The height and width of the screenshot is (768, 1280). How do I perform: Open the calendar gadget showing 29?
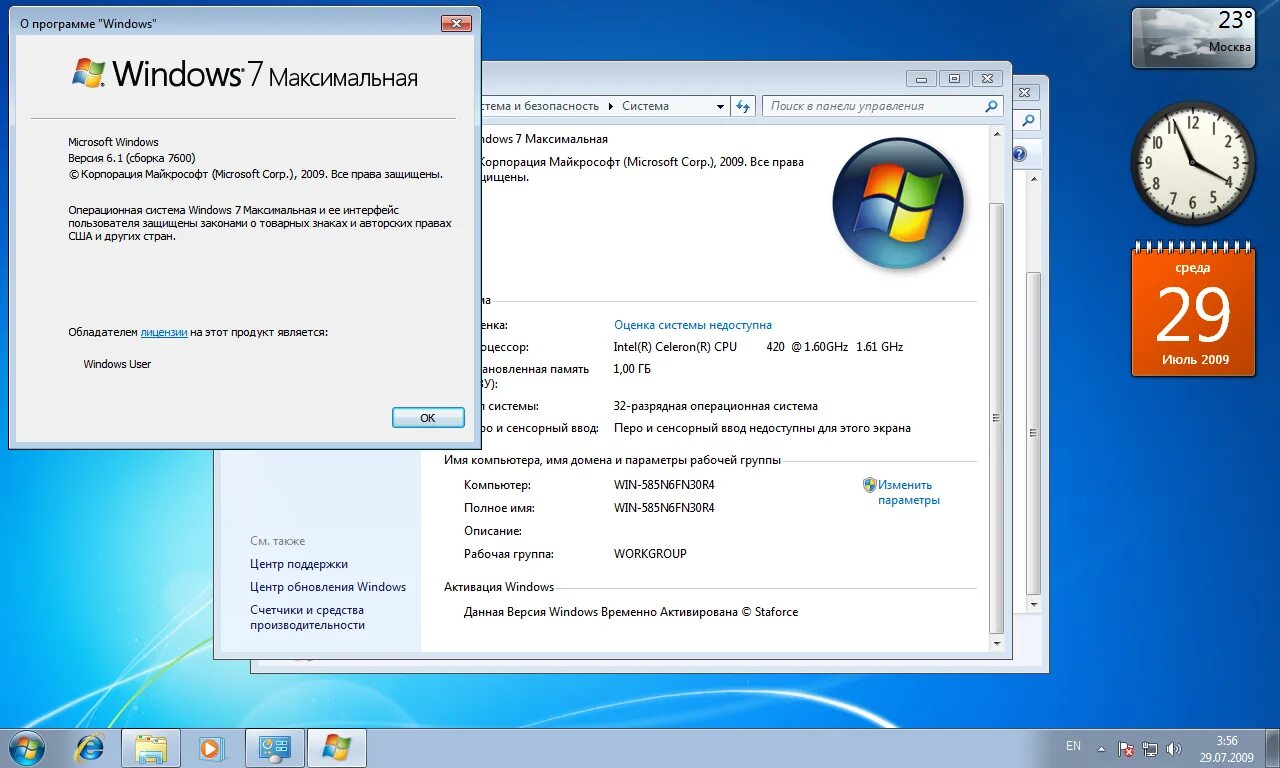(1193, 308)
